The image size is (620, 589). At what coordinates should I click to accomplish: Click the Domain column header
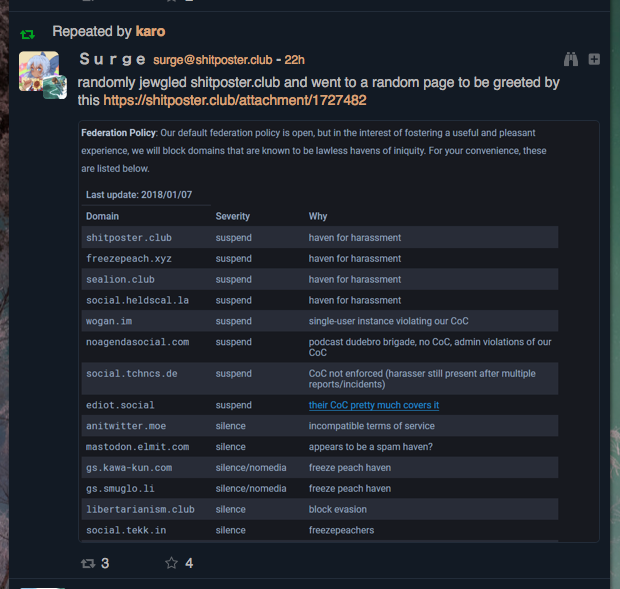tap(102, 216)
